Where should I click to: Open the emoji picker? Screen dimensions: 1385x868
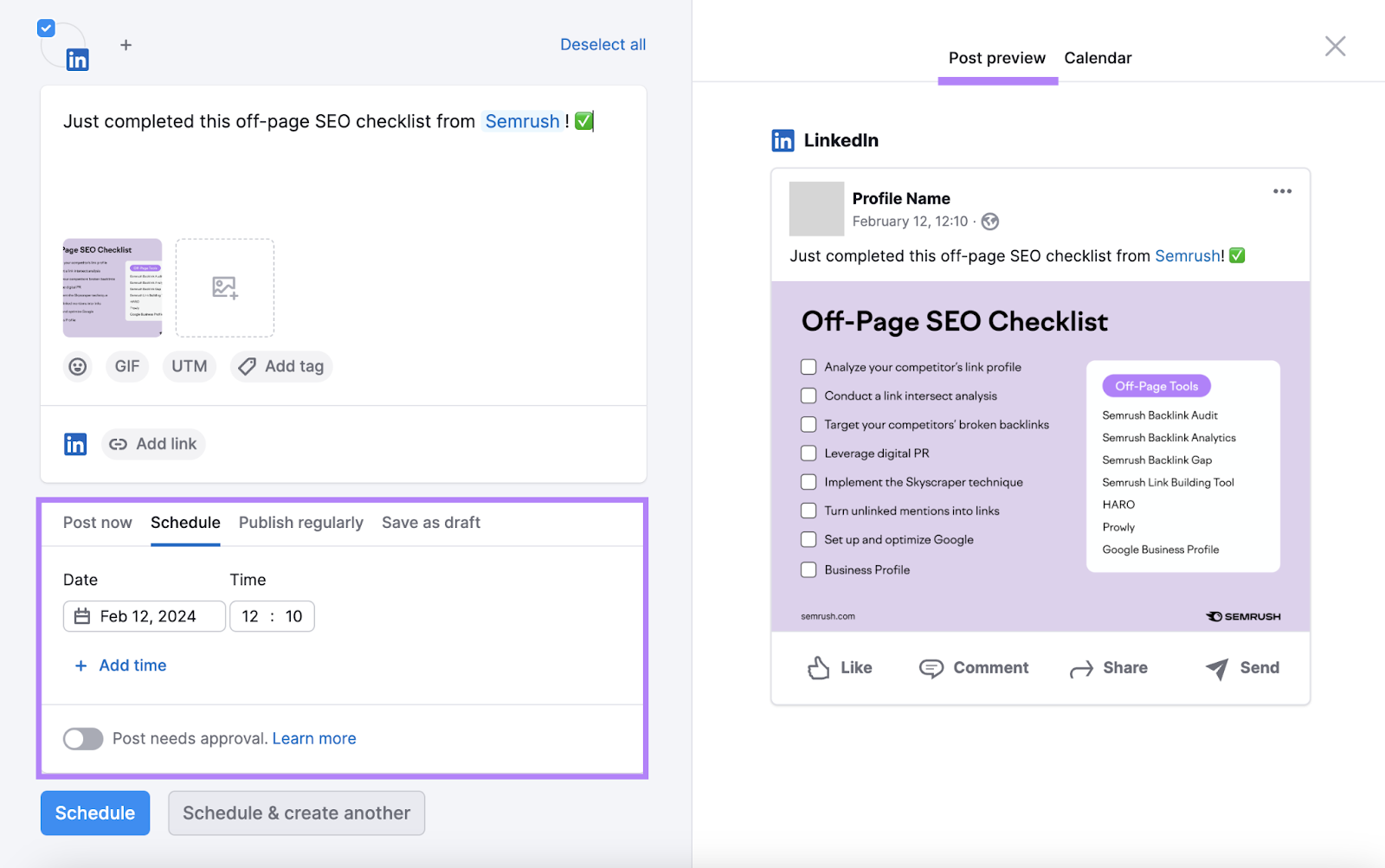pyautogui.click(x=77, y=366)
